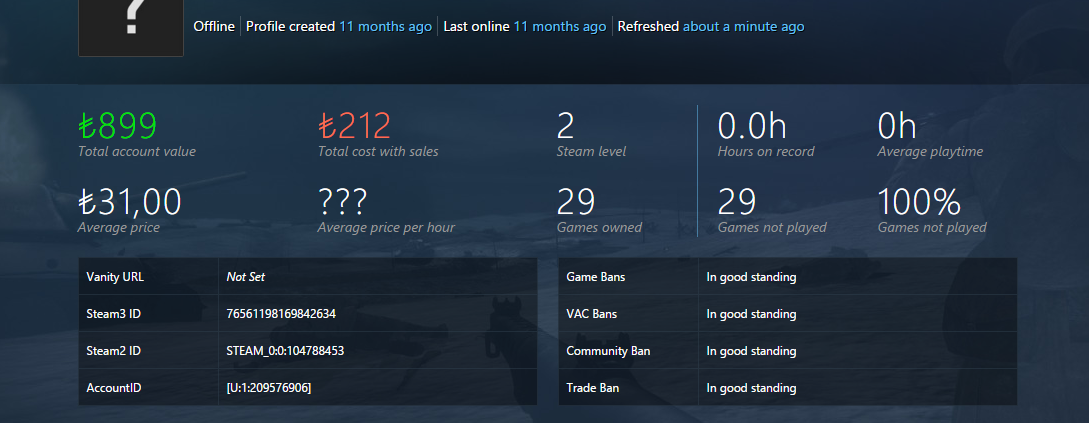Click the '11 months ago' profile created date
1089x423 pixels.
(385, 27)
